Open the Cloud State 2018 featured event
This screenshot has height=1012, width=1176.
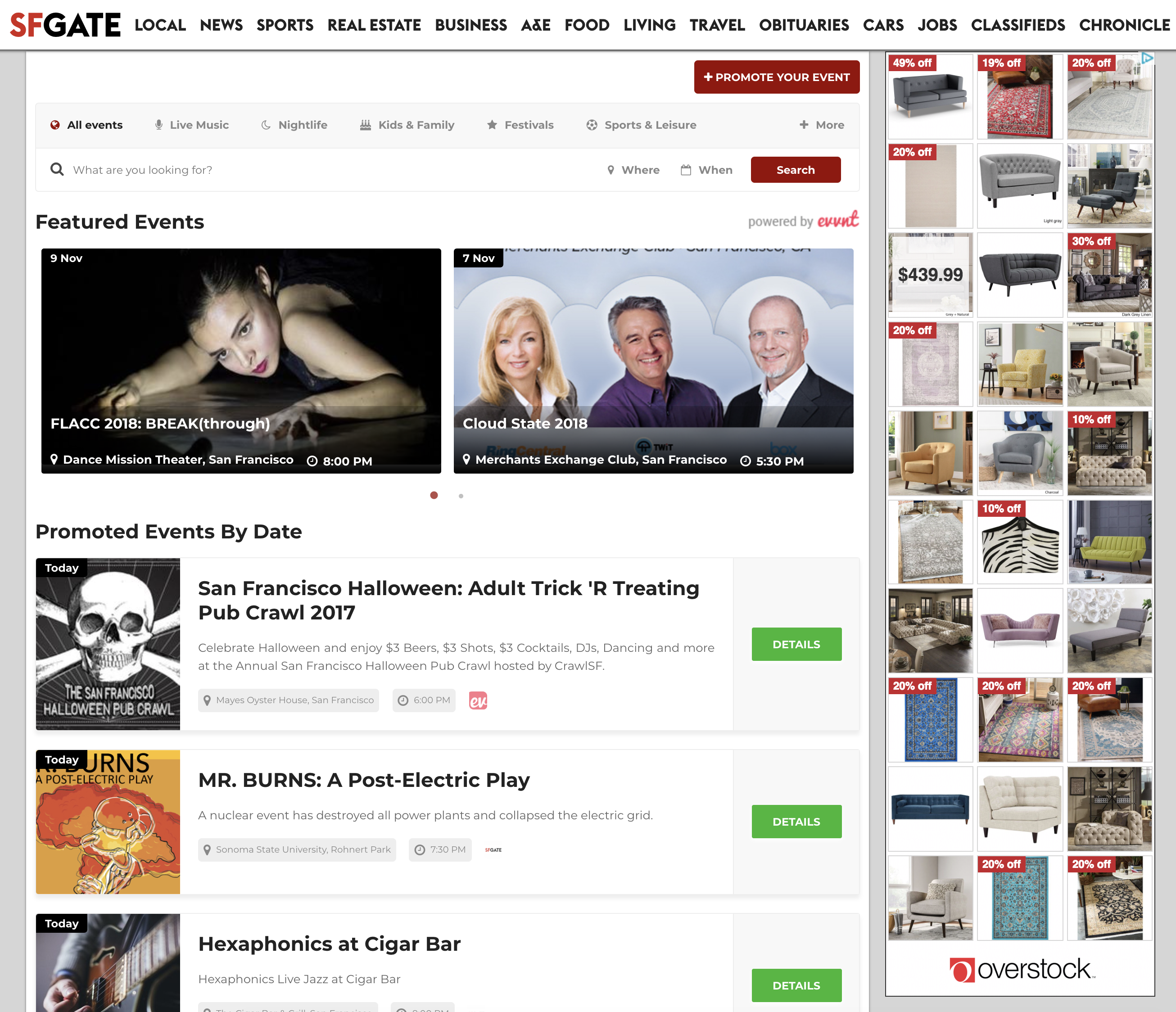(653, 361)
